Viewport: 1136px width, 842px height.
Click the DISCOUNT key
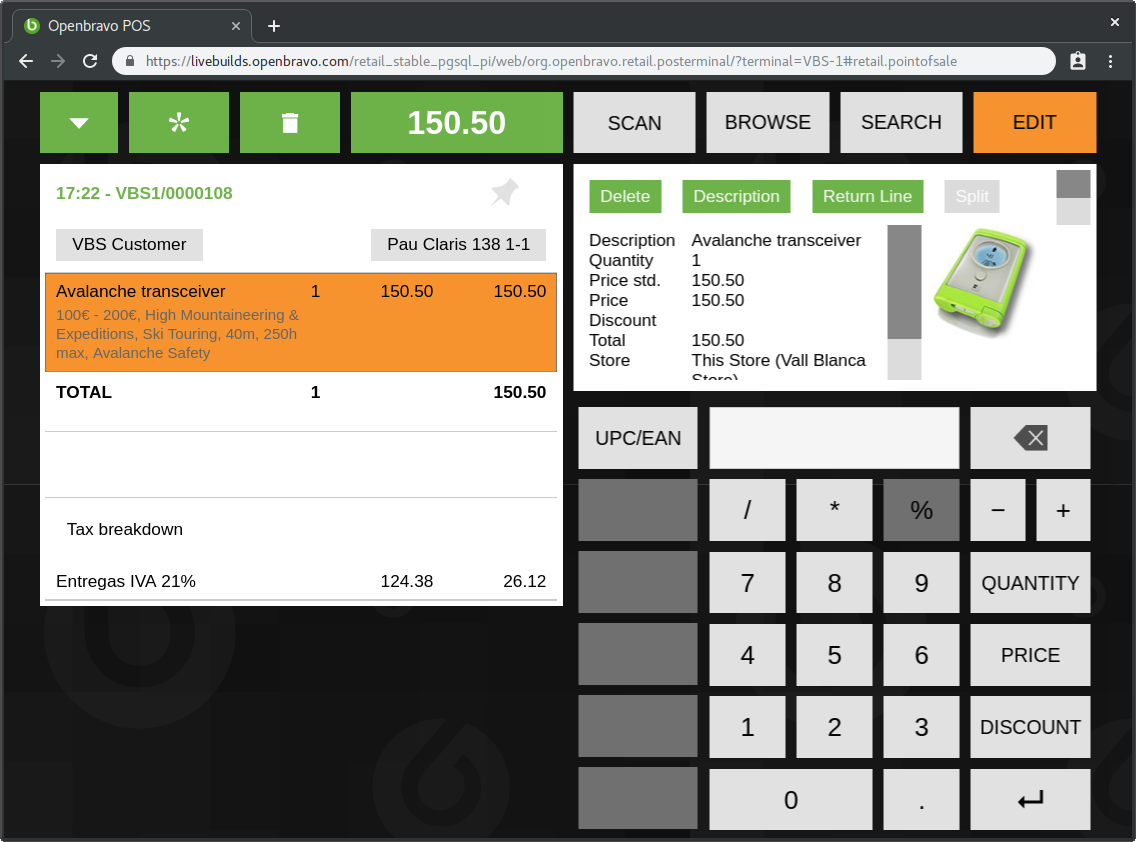tap(1030, 727)
